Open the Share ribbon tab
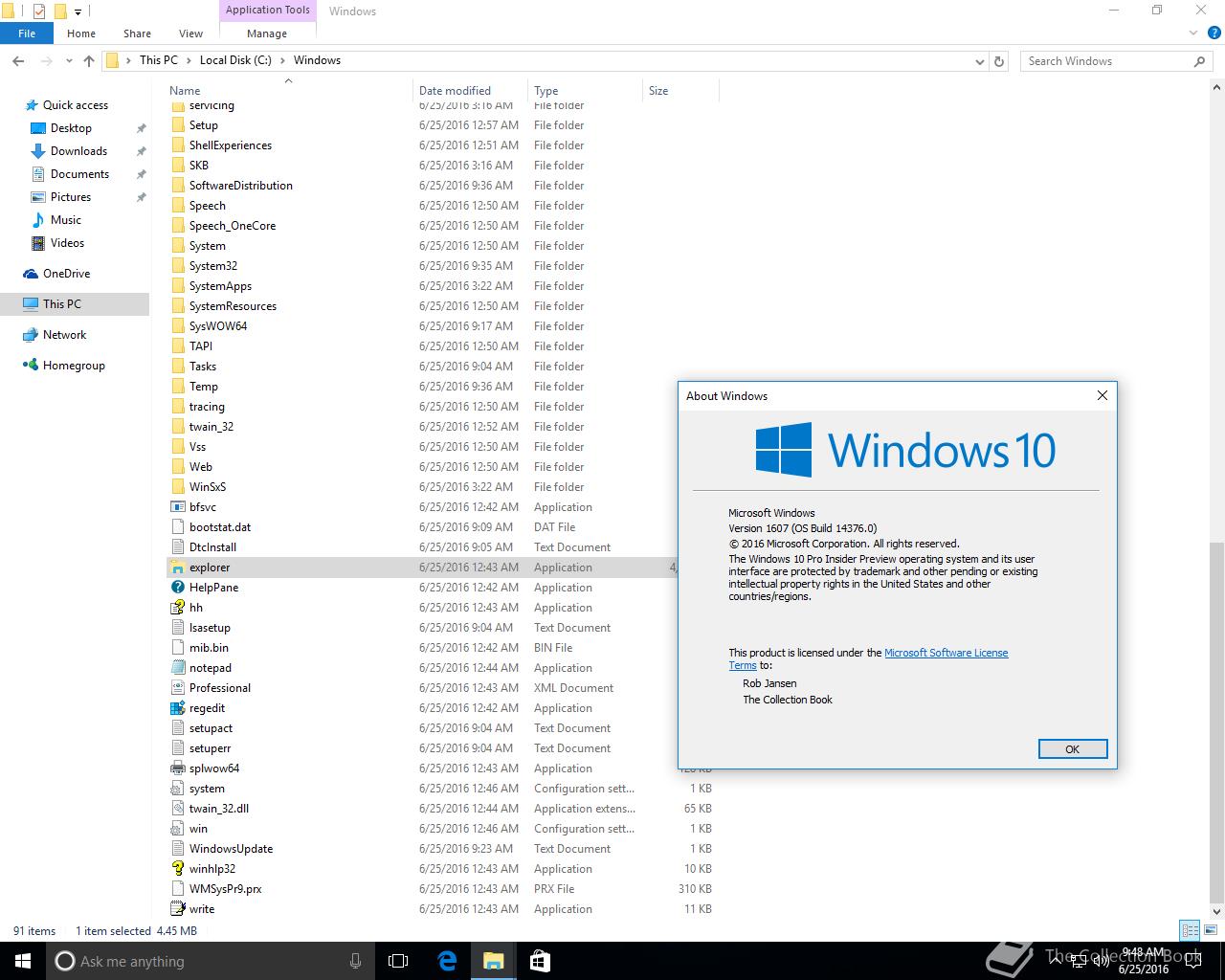 click(x=137, y=33)
